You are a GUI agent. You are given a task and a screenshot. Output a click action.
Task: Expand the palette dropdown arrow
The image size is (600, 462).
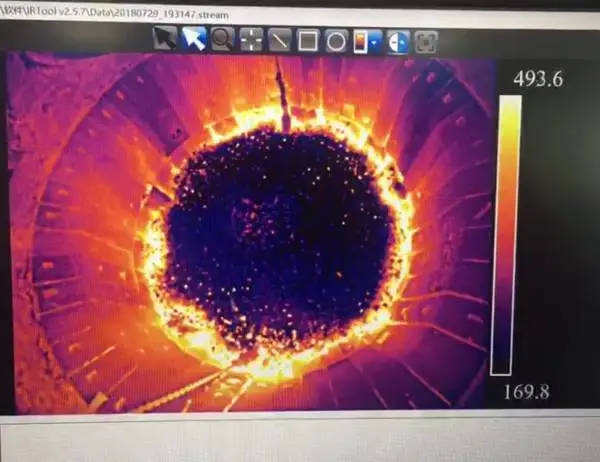(x=375, y=41)
